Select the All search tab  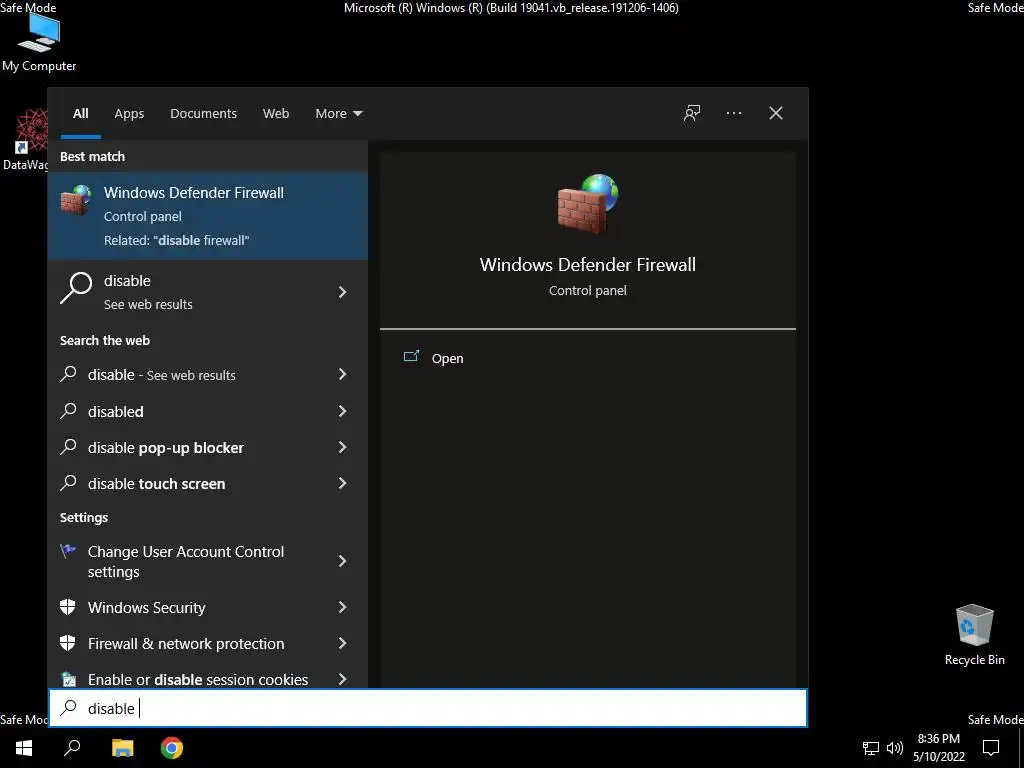coord(80,114)
